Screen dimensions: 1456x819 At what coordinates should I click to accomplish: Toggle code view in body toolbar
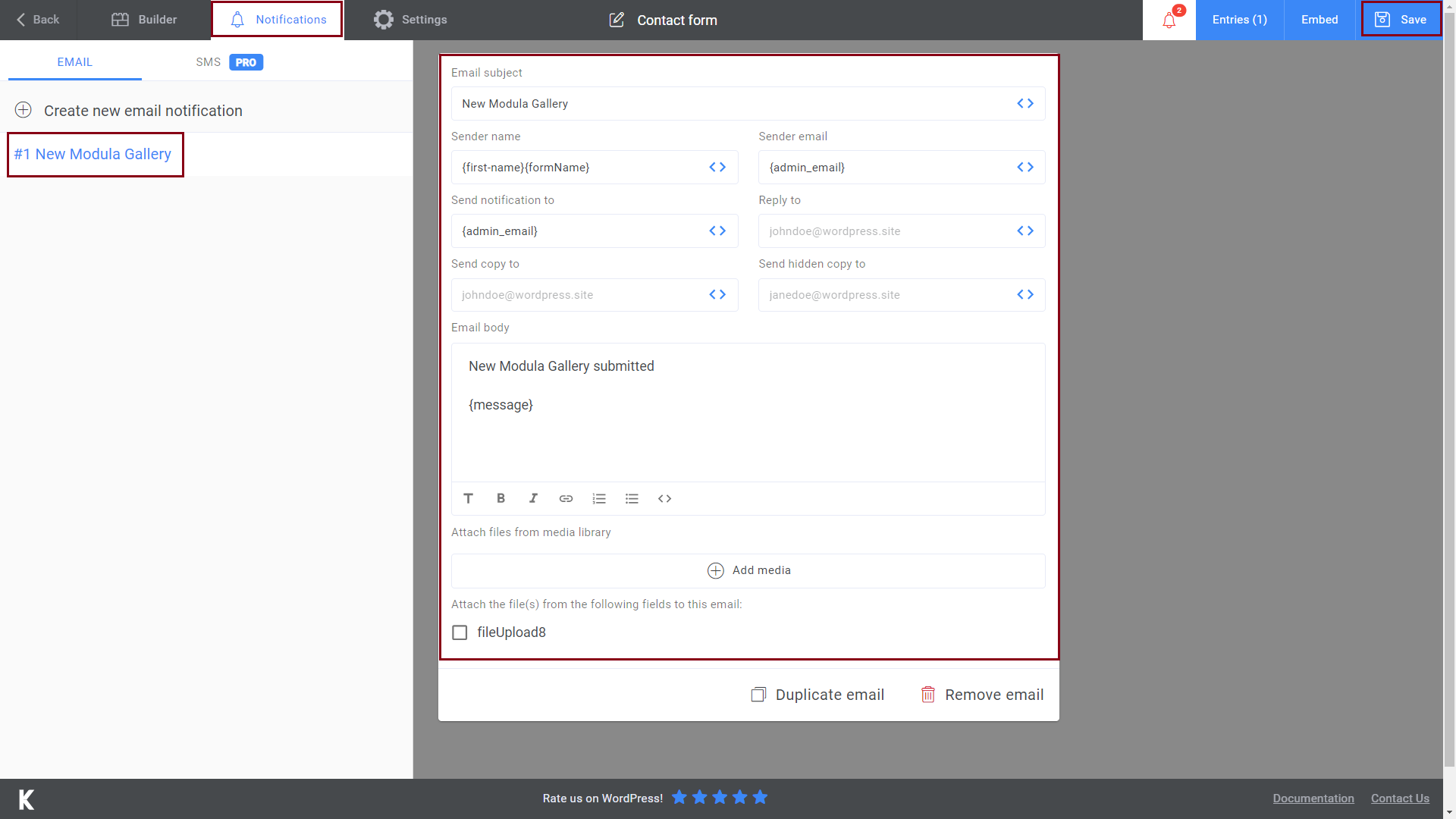(x=664, y=498)
